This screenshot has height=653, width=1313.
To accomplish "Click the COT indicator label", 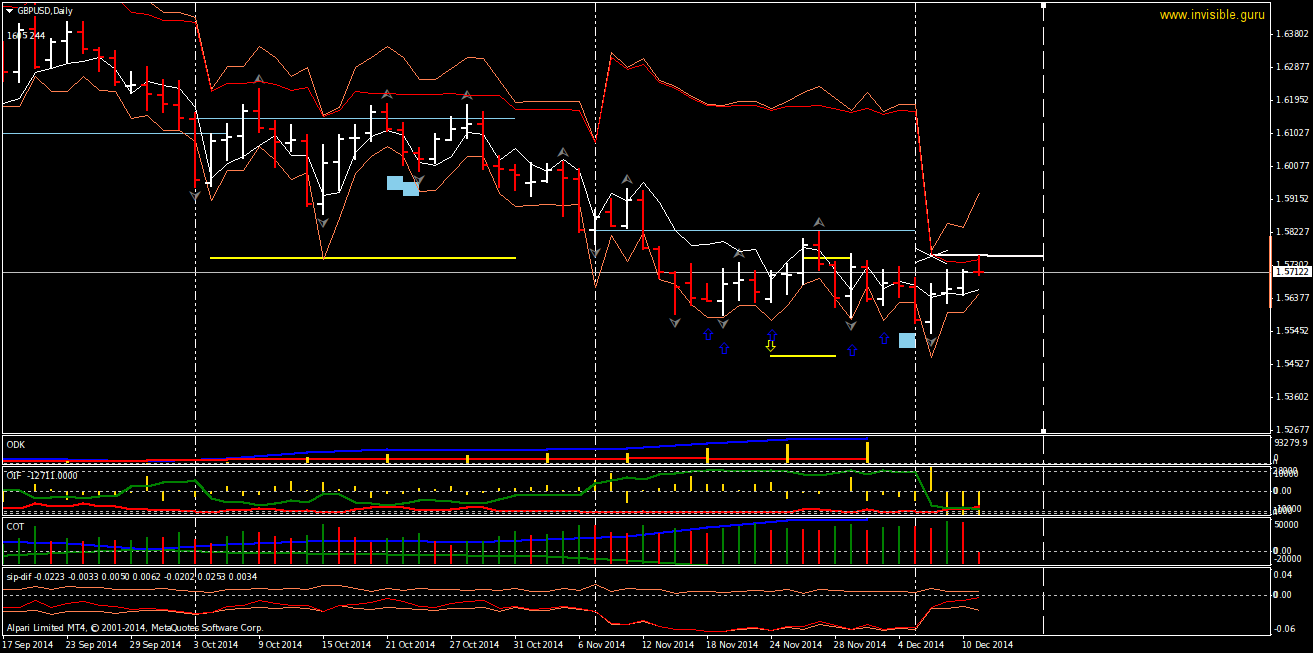I will pos(15,525).
